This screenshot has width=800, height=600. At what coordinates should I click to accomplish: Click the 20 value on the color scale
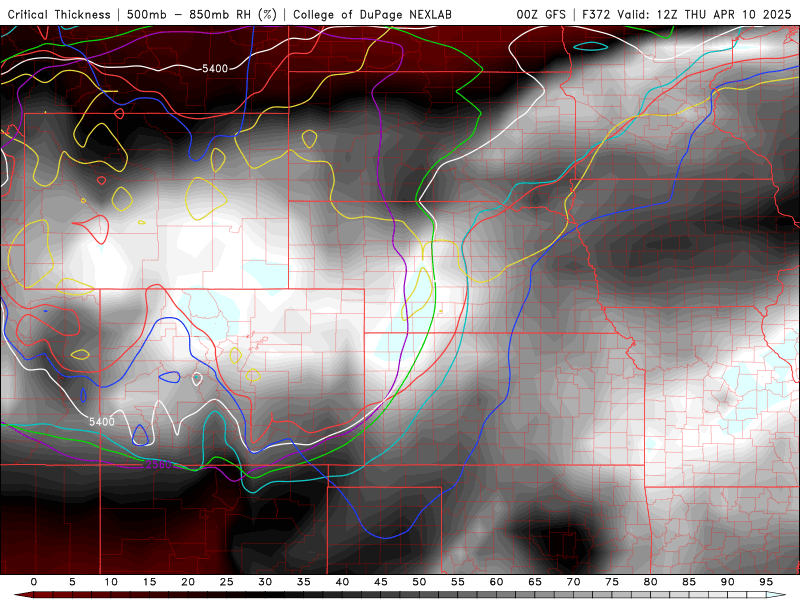tap(188, 582)
